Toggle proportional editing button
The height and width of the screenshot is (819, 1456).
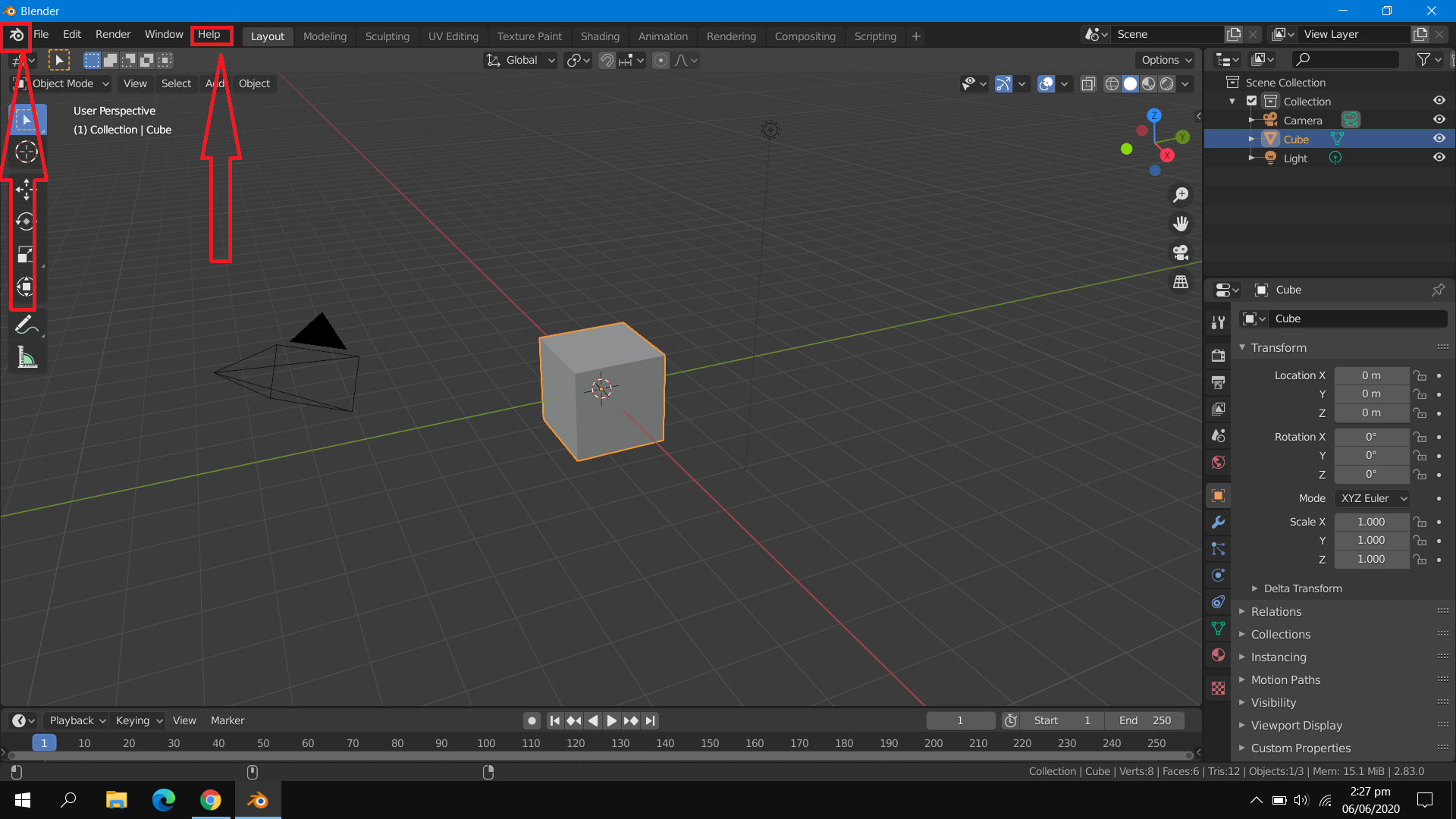(661, 60)
